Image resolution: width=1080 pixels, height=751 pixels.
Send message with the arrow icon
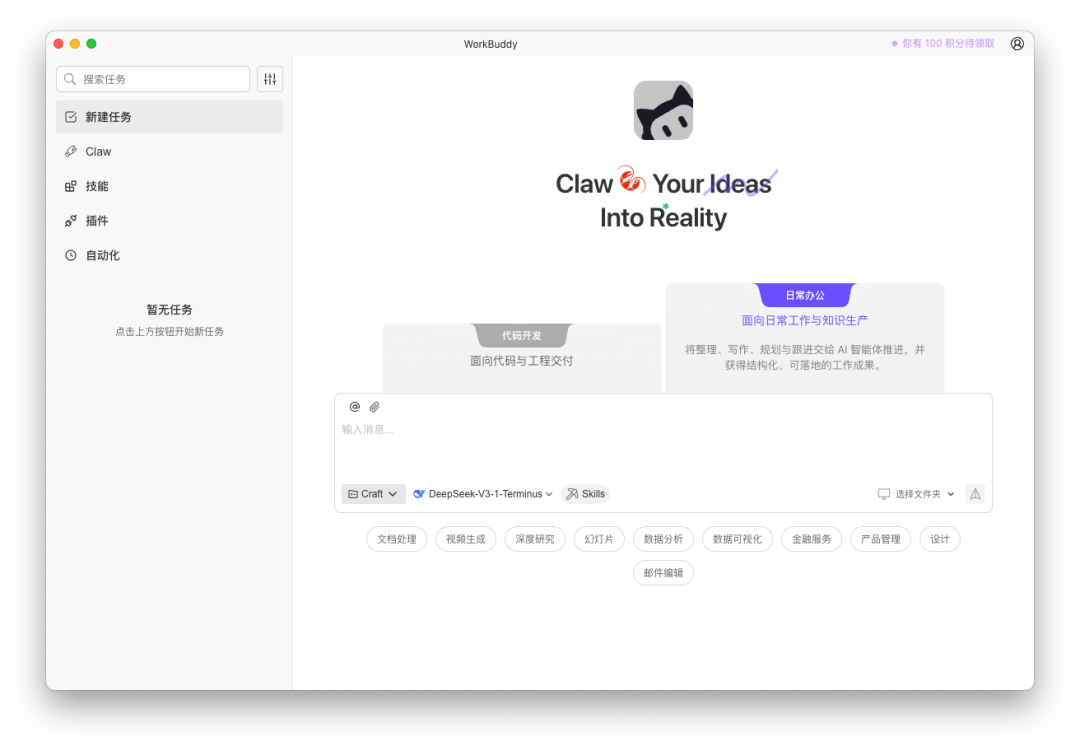[975, 494]
